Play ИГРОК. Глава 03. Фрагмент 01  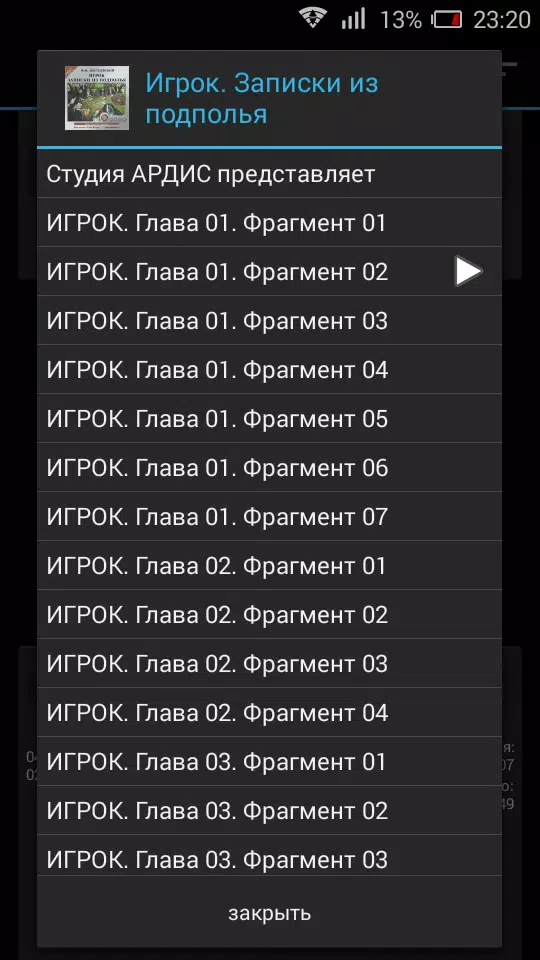pos(269,762)
